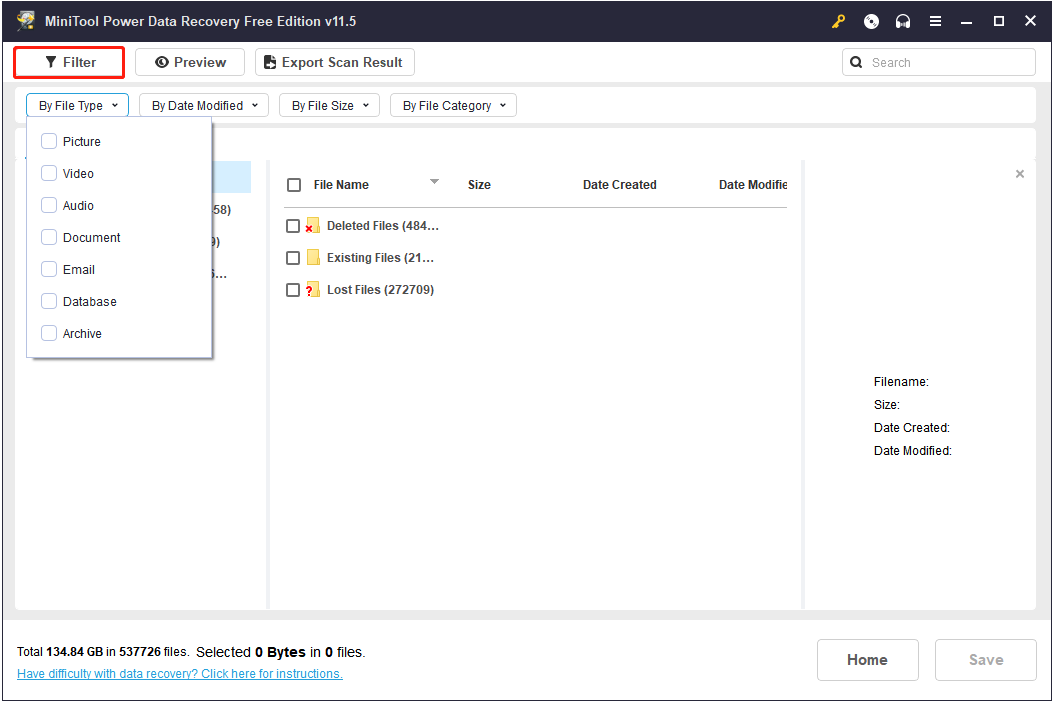Image resolution: width=1055 pixels, height=704 pixels.
Task: Click the Existing Files folder icon
Action: coord(313,258)
